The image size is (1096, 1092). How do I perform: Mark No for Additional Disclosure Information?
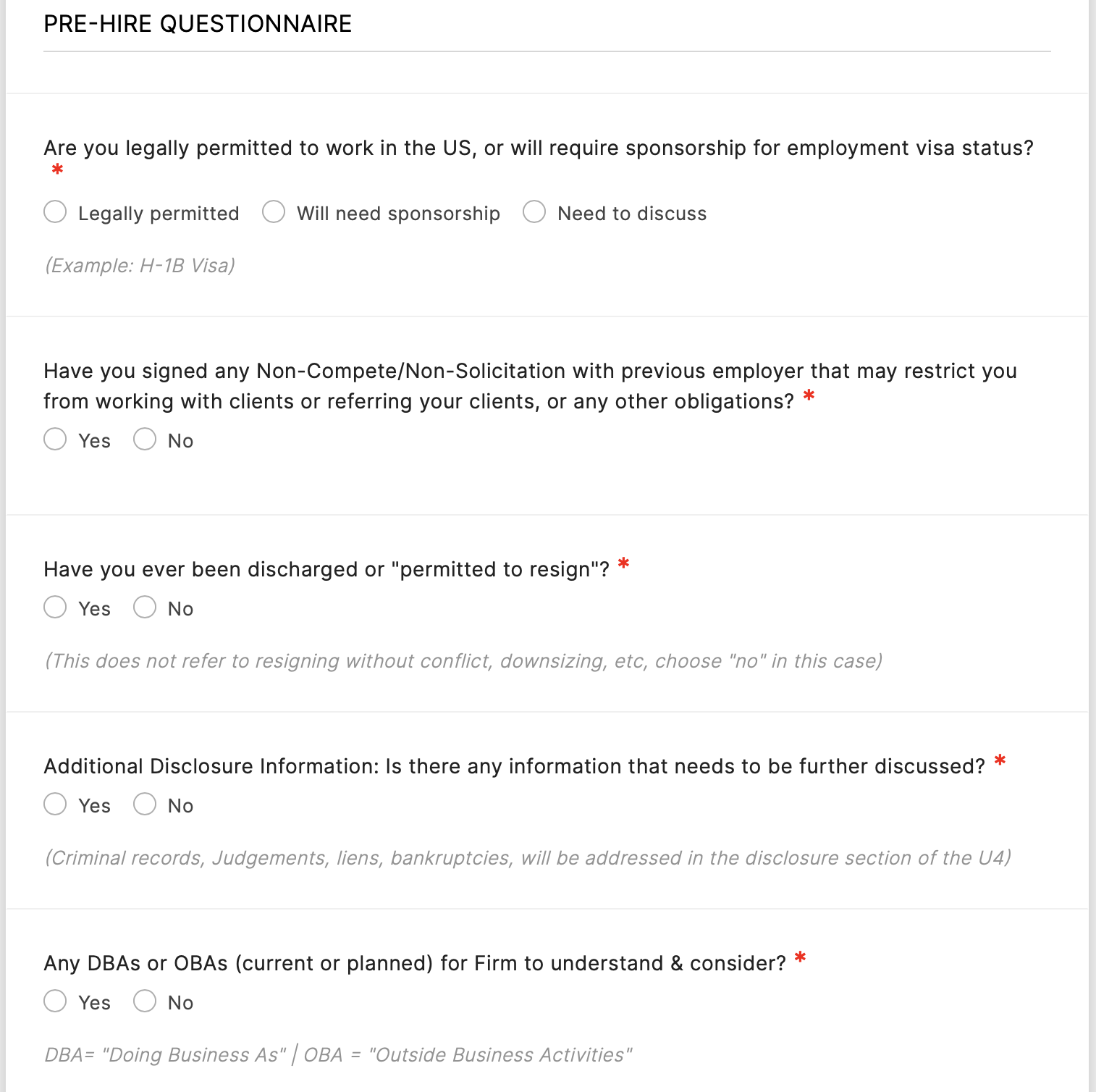click(145, 805)
